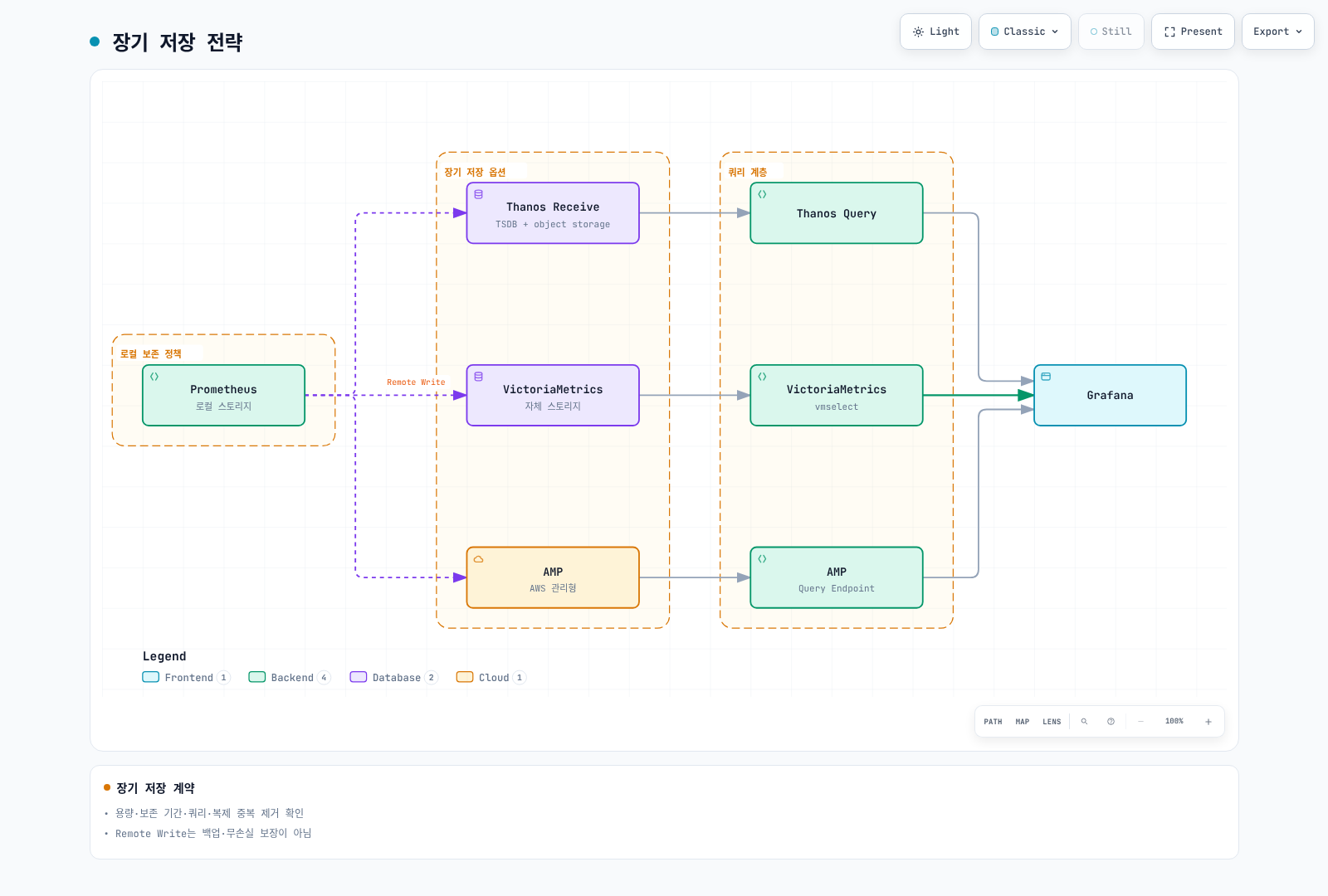Toggle Cloud legend filter
1328x896 pixels.
click(491, 678)
